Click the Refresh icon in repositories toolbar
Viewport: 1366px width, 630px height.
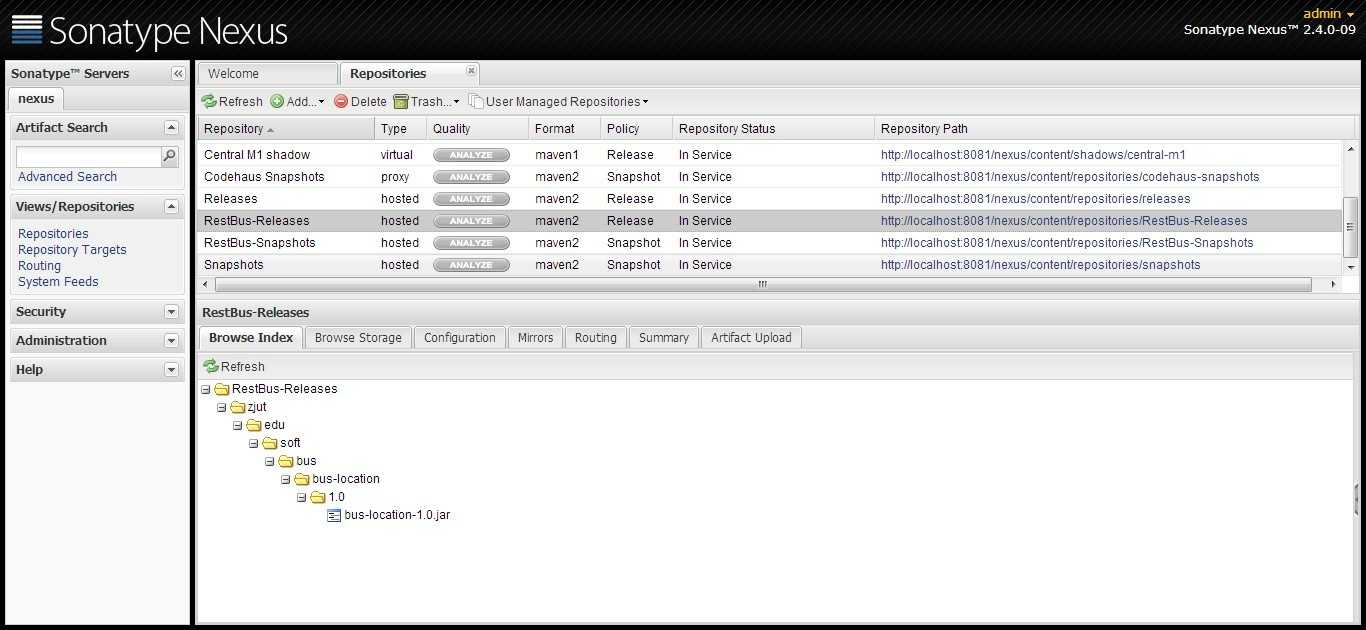click(x=209, y=102)
